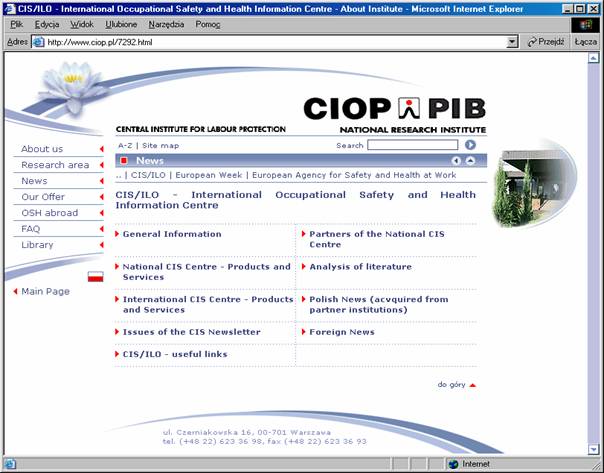
Task: Open Our Offer sidebar item
Action: (x=43, y=197)
